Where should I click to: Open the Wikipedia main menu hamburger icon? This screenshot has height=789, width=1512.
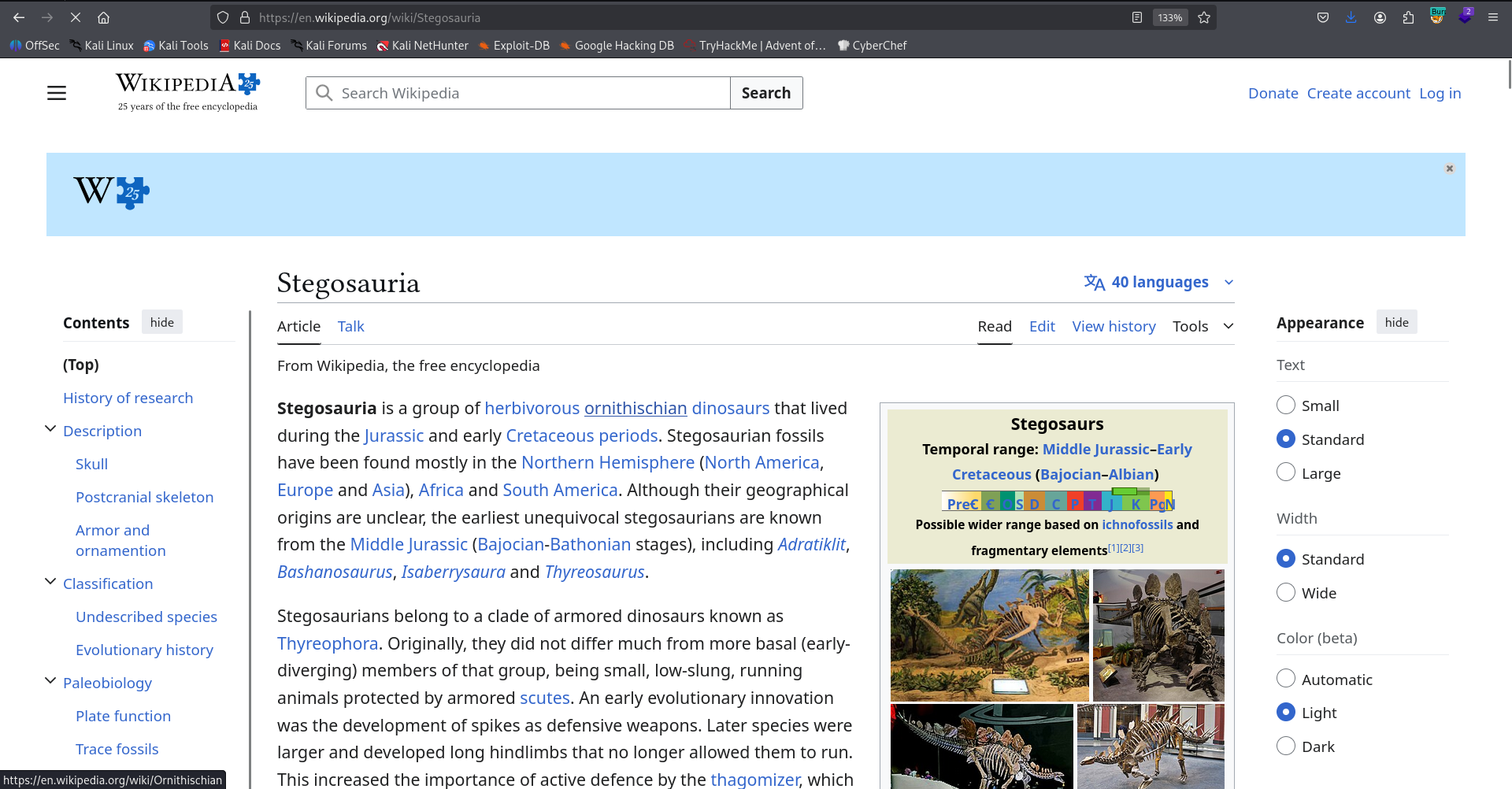point(57,93)
